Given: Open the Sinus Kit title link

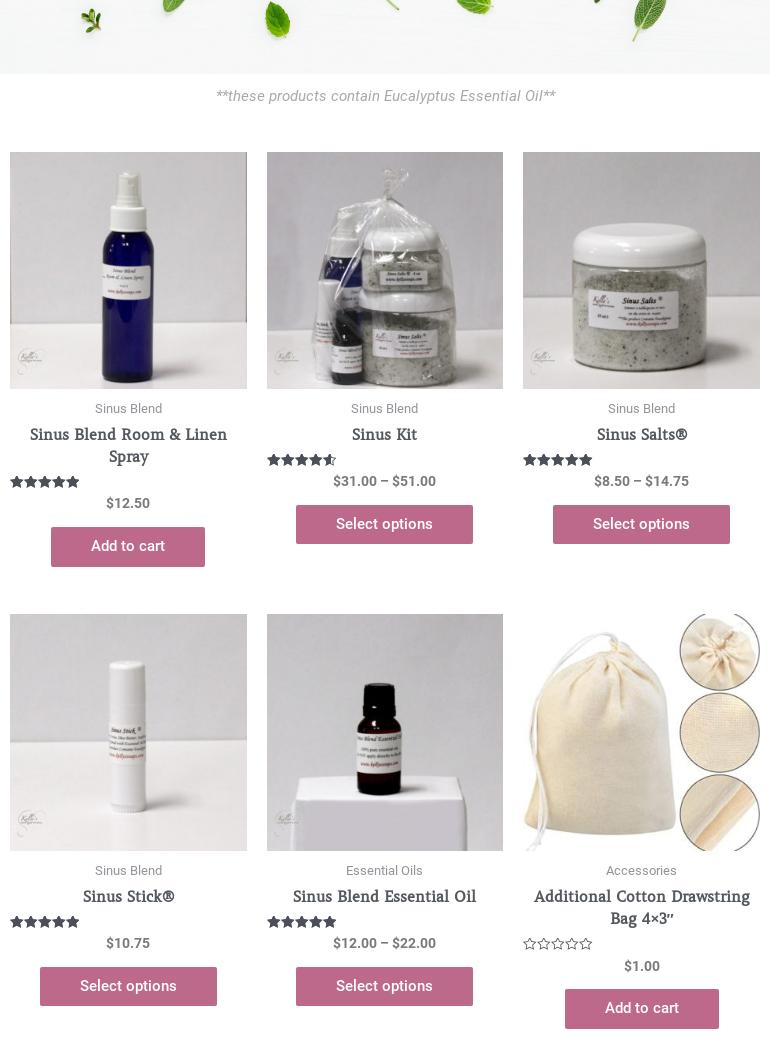Looking at the screenshot, I should point(384,435).
